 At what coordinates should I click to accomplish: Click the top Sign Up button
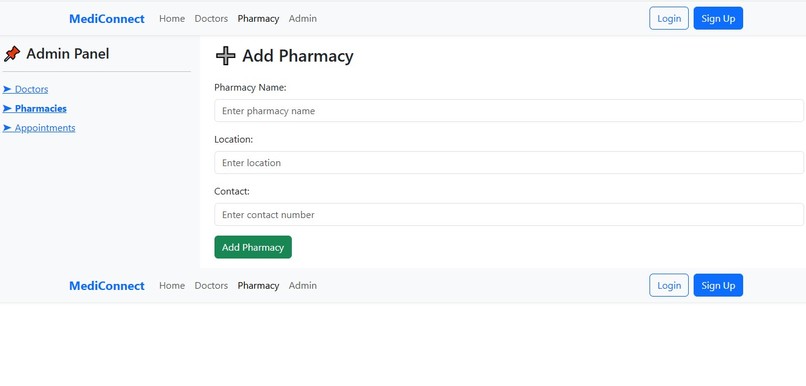pos(718,19)
